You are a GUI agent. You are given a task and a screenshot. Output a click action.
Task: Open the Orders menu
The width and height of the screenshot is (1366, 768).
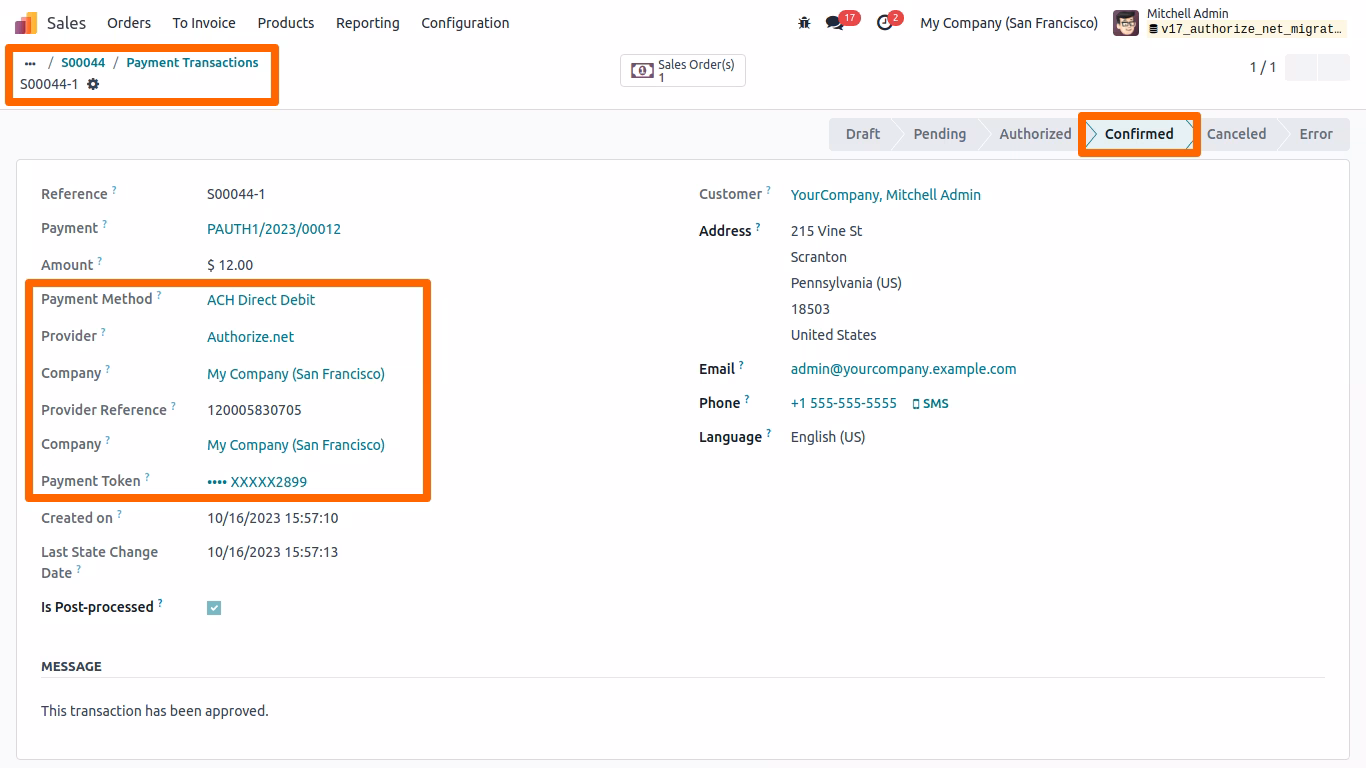point(129,23)
